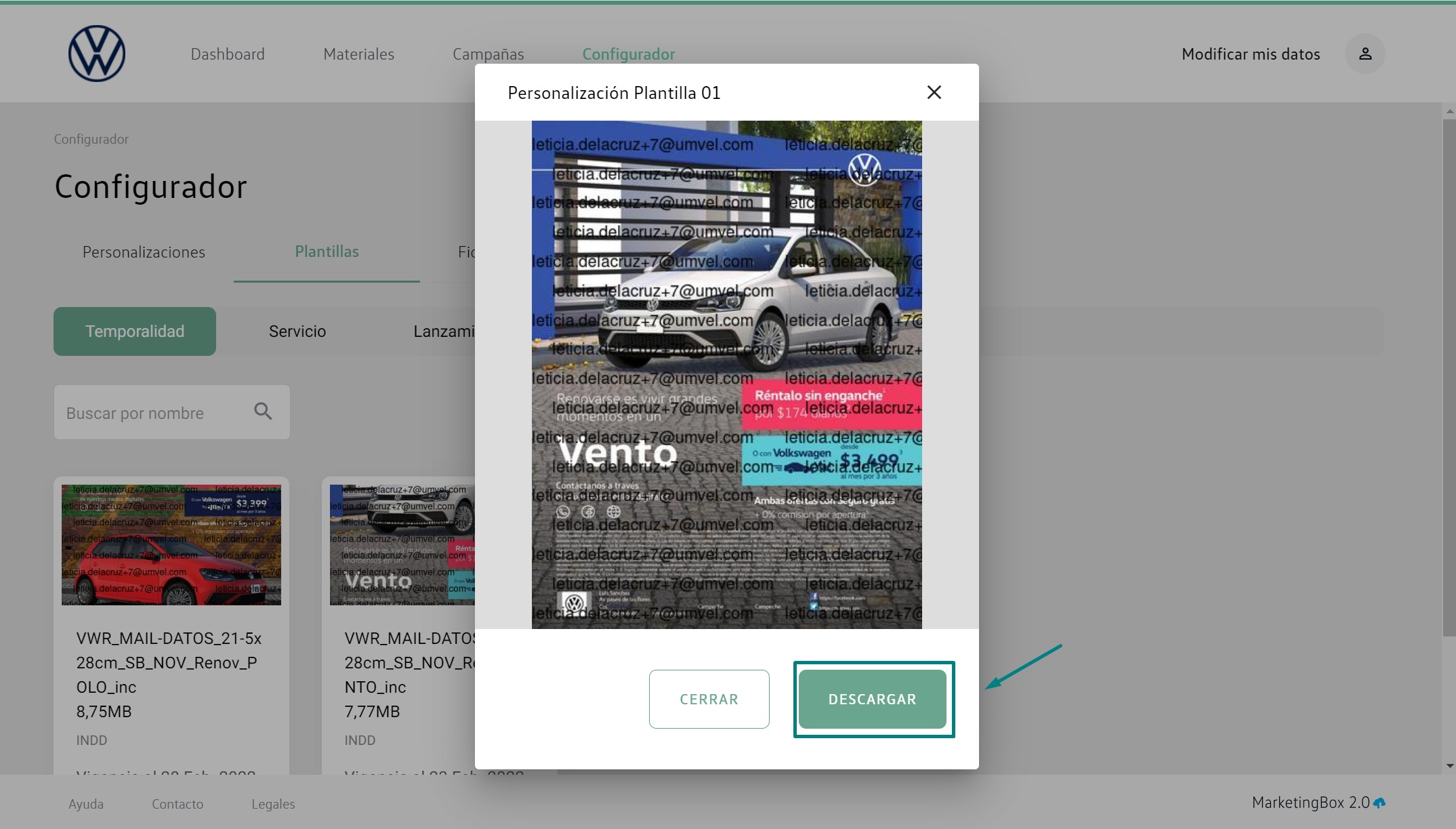Switch to the Personalizaciones tab
Viewport: 1456px width, 829px height.
[144, 252]
